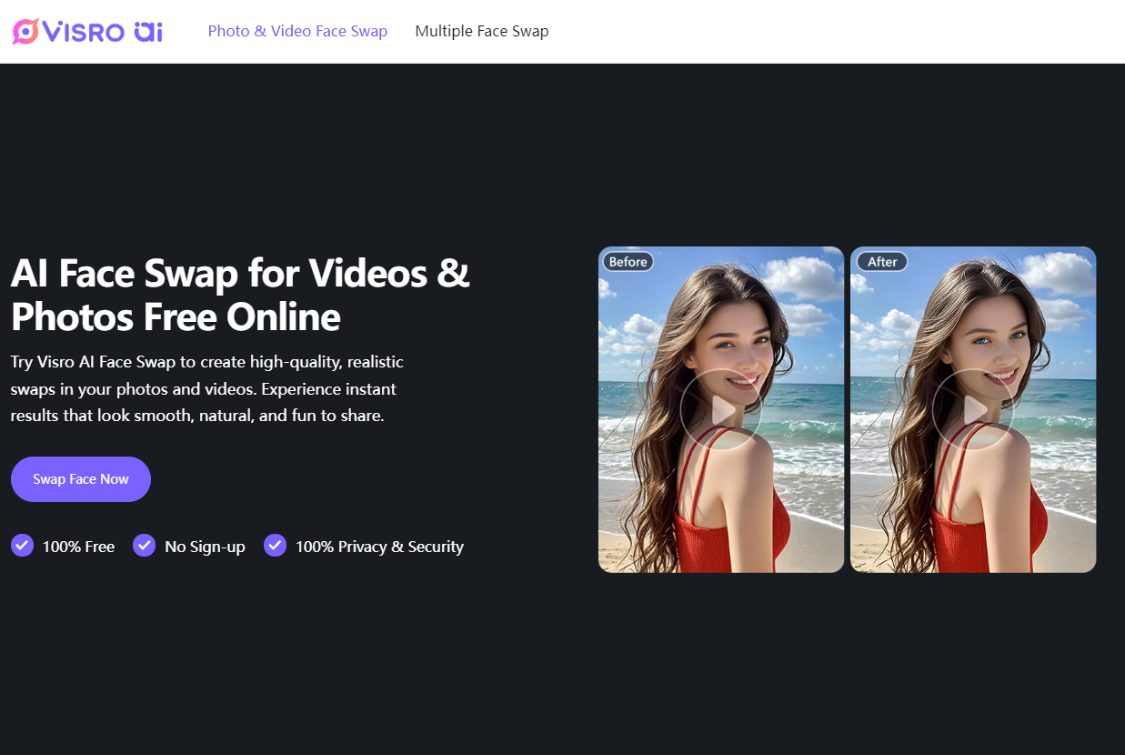Image resolution: width=1125 pixels, height=755 pixels.
Task: Click checkmark icon beside Privacy & Security
Action: click(x=275, y=545)
